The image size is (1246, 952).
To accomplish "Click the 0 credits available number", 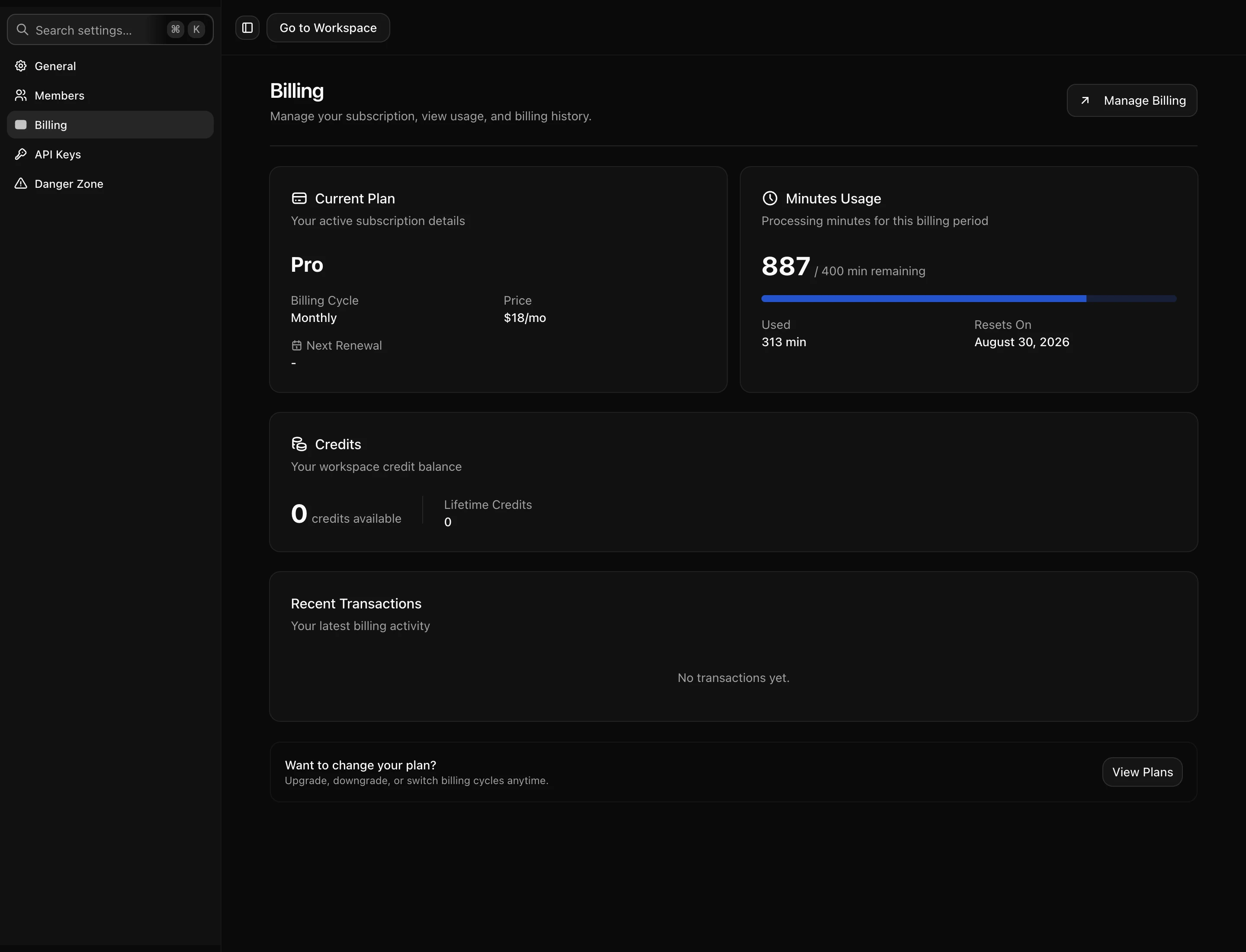I will 299,514.
